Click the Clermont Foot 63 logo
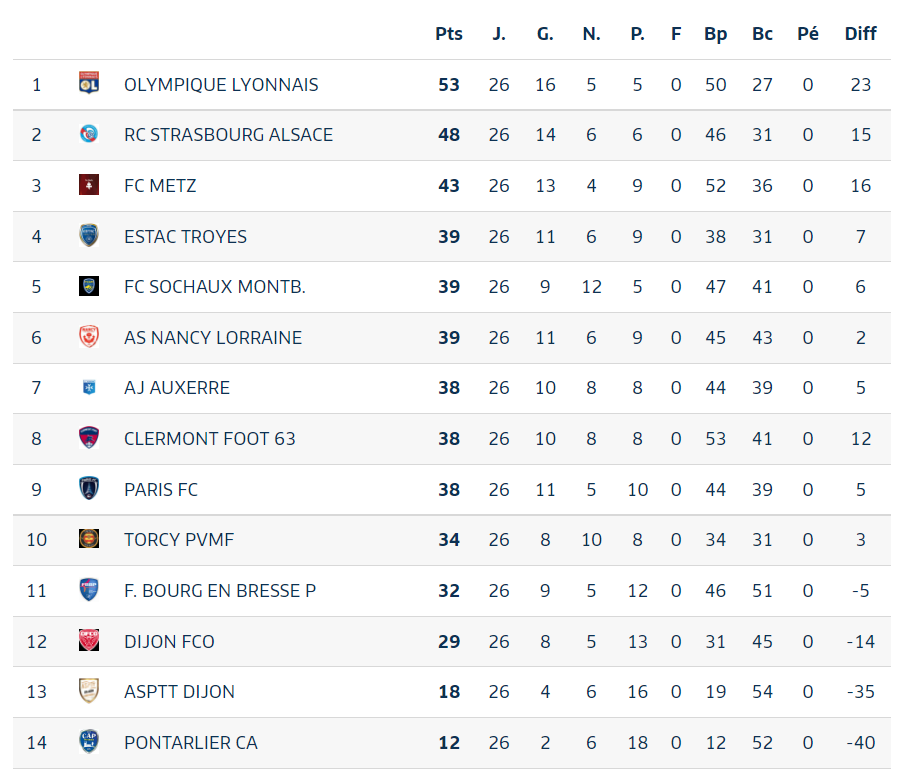Image resolution: width=908 pixels, height=773 pixels. tap(89, 438)
